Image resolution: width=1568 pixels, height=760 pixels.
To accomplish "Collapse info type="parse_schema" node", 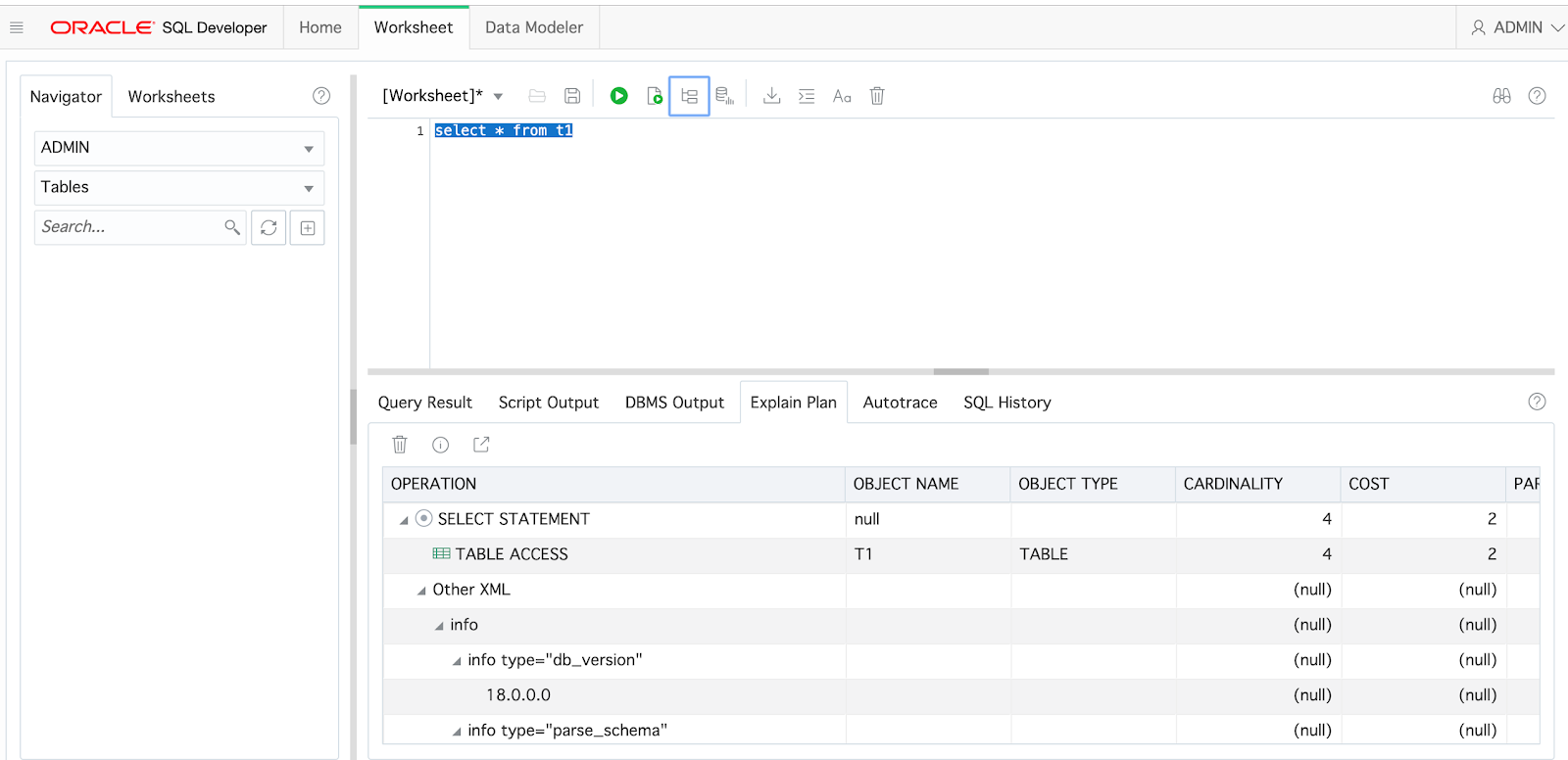I will point(457,732).
